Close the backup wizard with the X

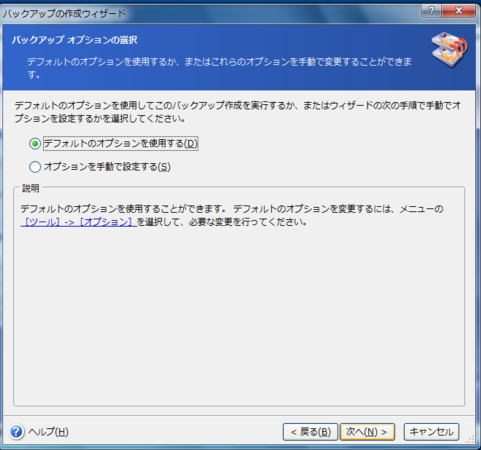[458, 11]
